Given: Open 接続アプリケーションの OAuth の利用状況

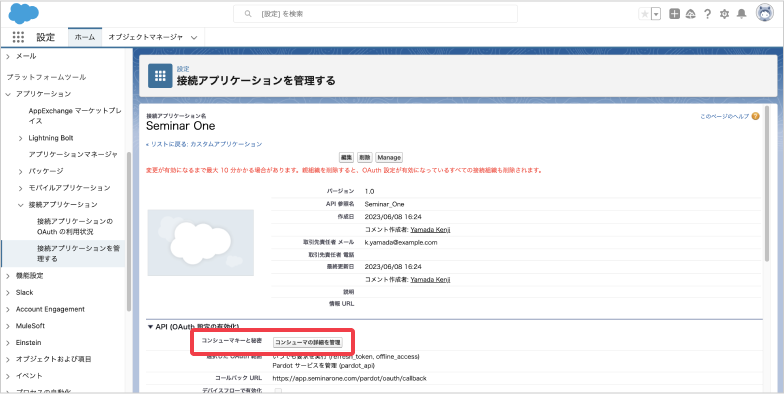Looking at the screenshot, I should coord(75,226).
